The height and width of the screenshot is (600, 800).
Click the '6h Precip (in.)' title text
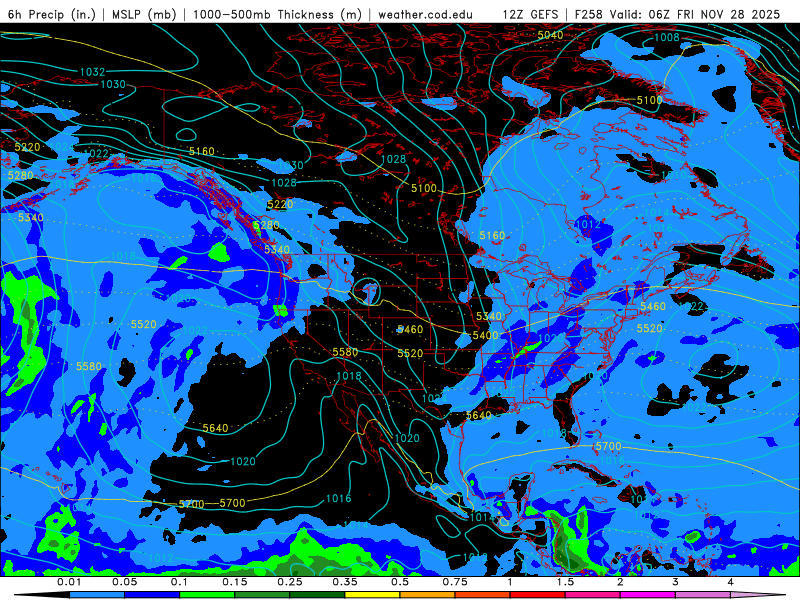click(x=52, y=14)
